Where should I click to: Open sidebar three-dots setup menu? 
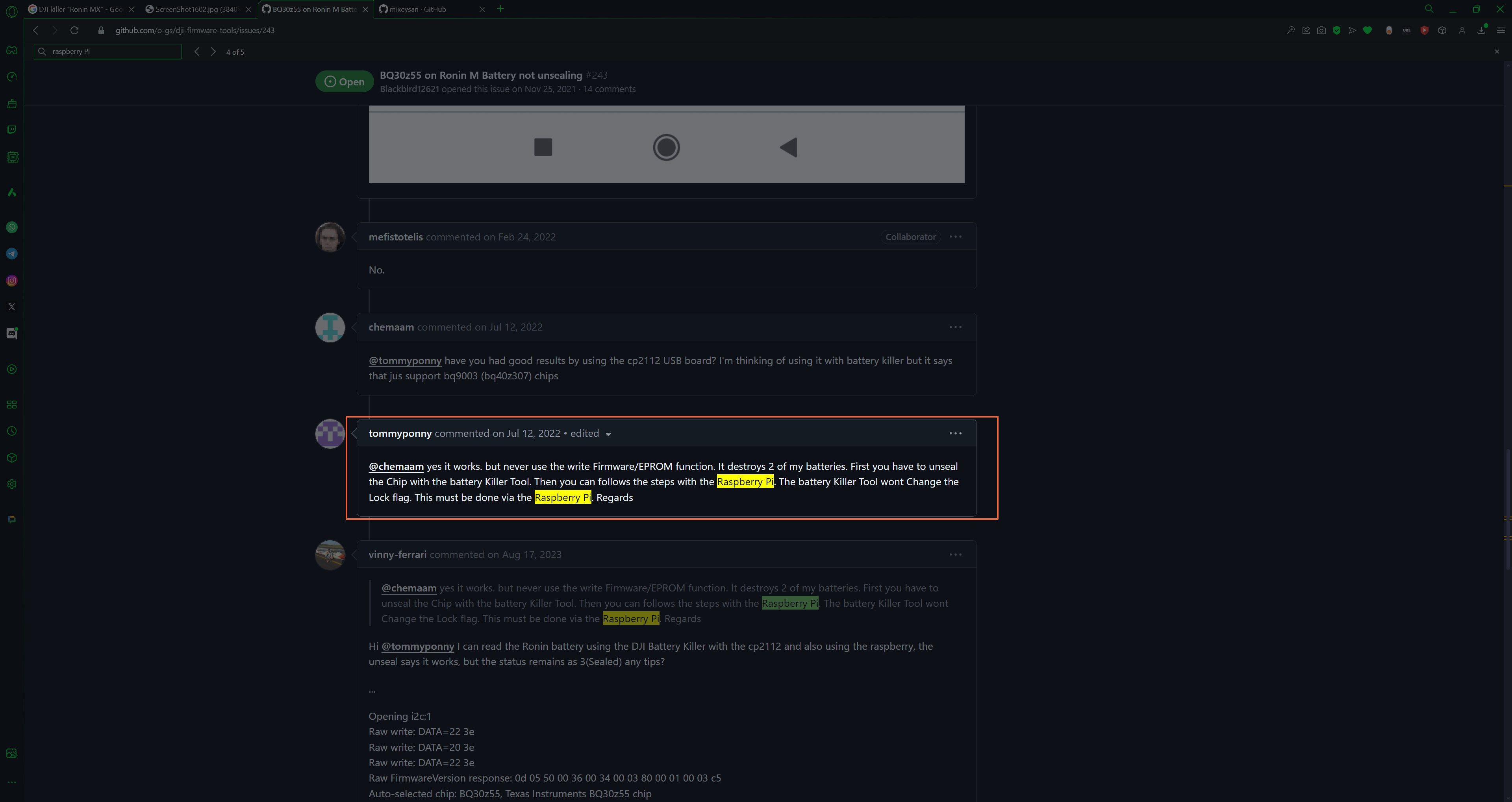pos(12,782)
